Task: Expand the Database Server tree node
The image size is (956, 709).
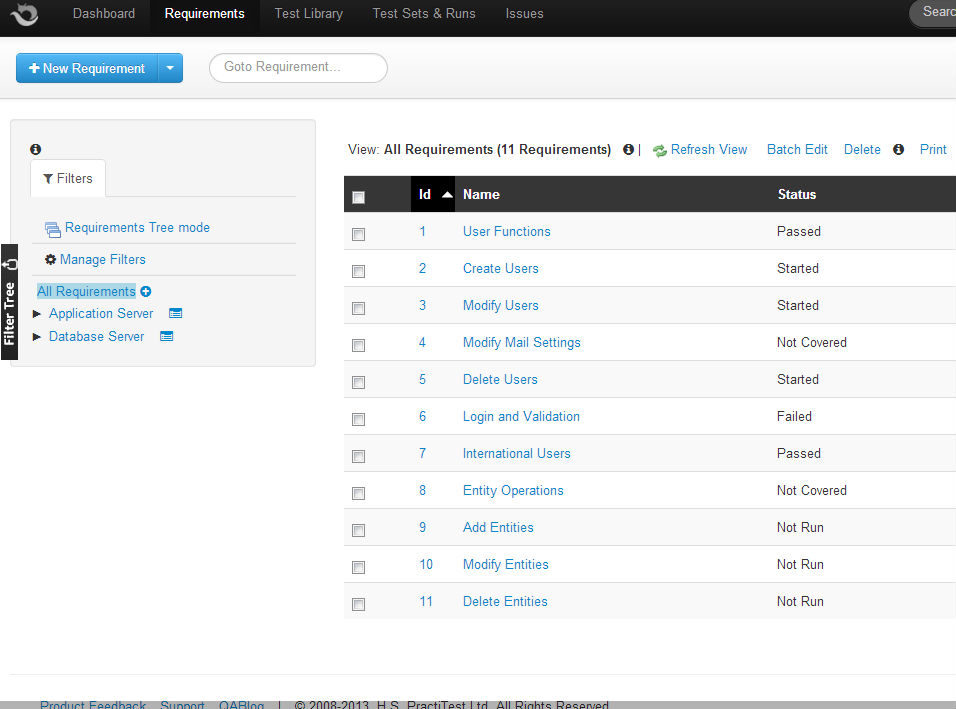Action: point(38,337)
